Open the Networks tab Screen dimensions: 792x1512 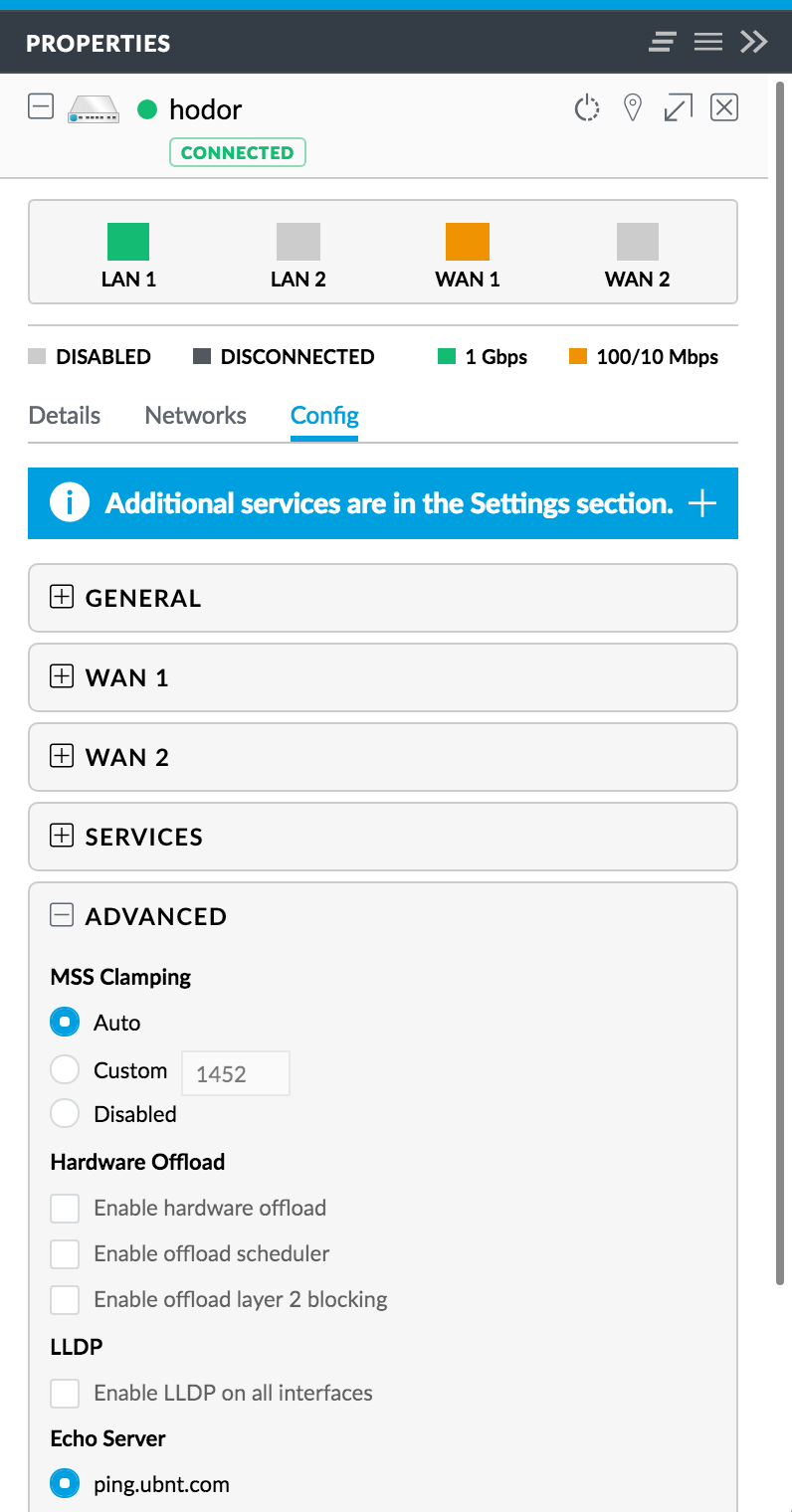[x=196, y=415]
